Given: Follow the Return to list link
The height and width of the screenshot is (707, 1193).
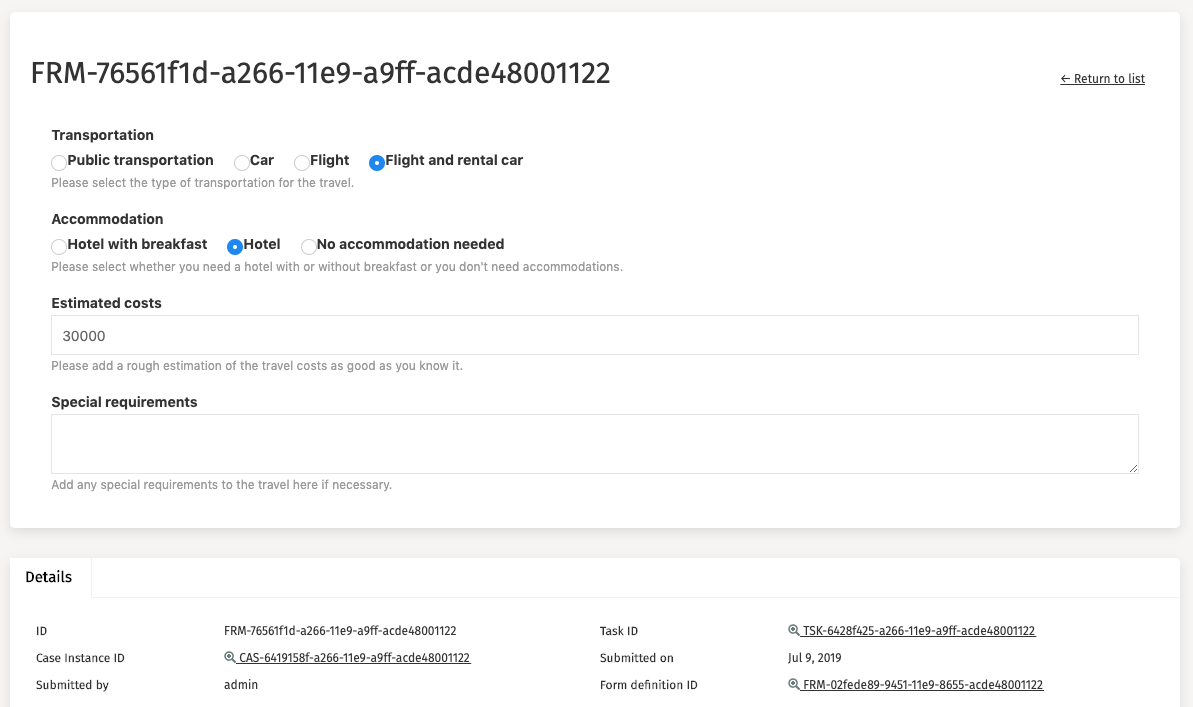Looking at the screenshot, I should [1102, 79].
